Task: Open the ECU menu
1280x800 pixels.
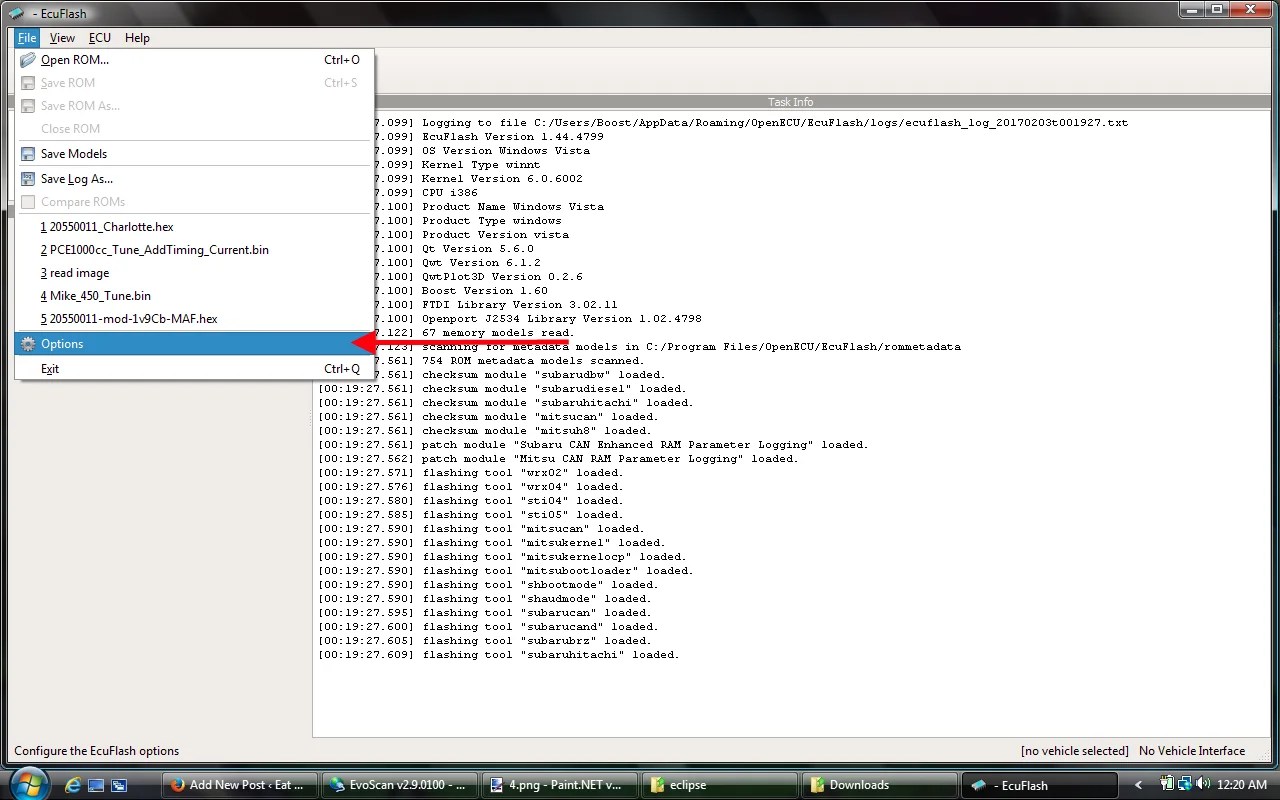Action: 100,38
